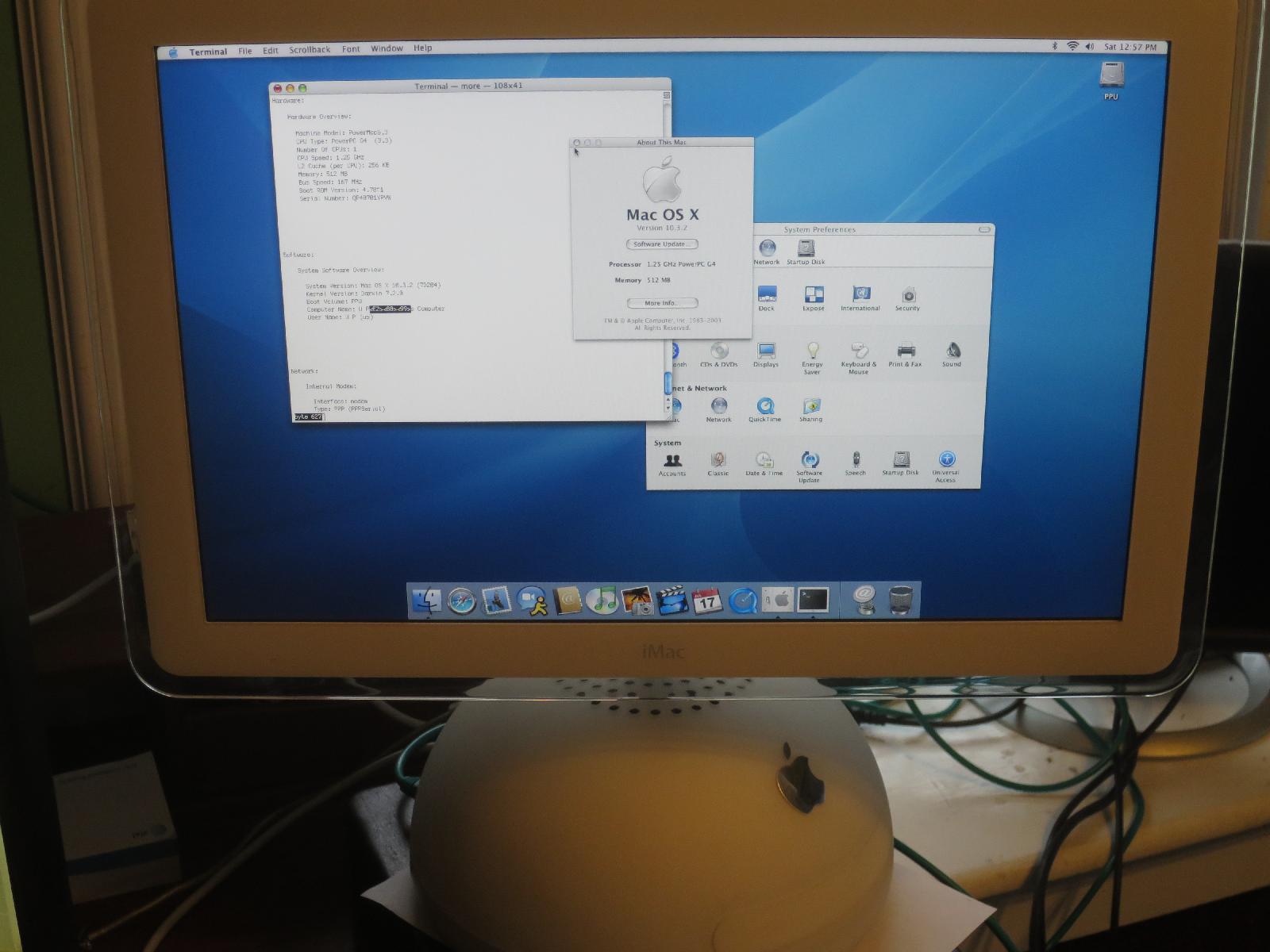Open the Sharing preference pane
This screenshot has width=1270, height=952.
click(810, 409)
